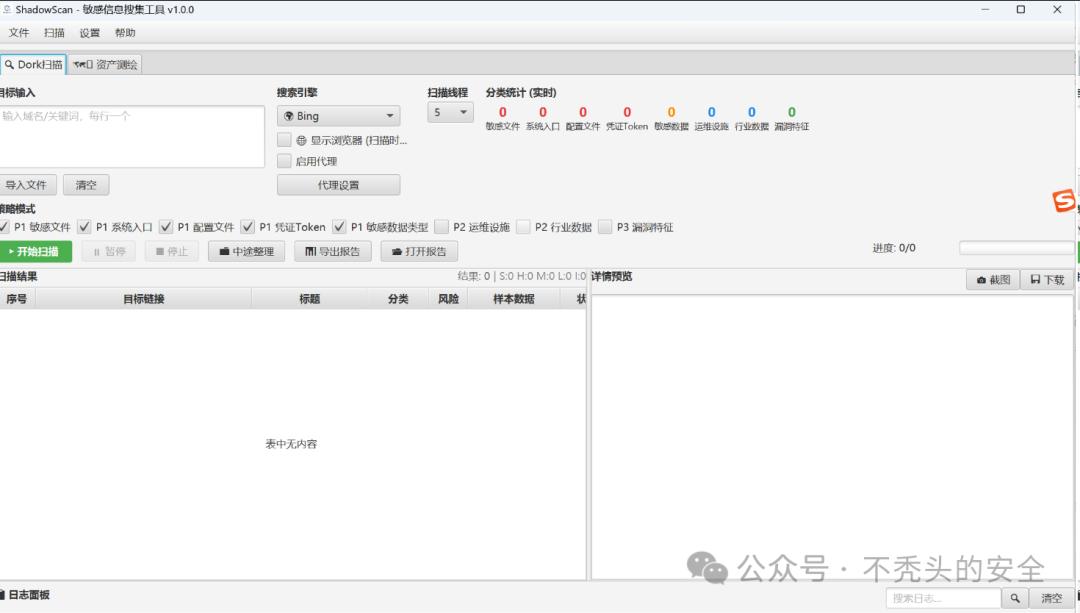Click the 暂停 pause button

pos(109,251)
